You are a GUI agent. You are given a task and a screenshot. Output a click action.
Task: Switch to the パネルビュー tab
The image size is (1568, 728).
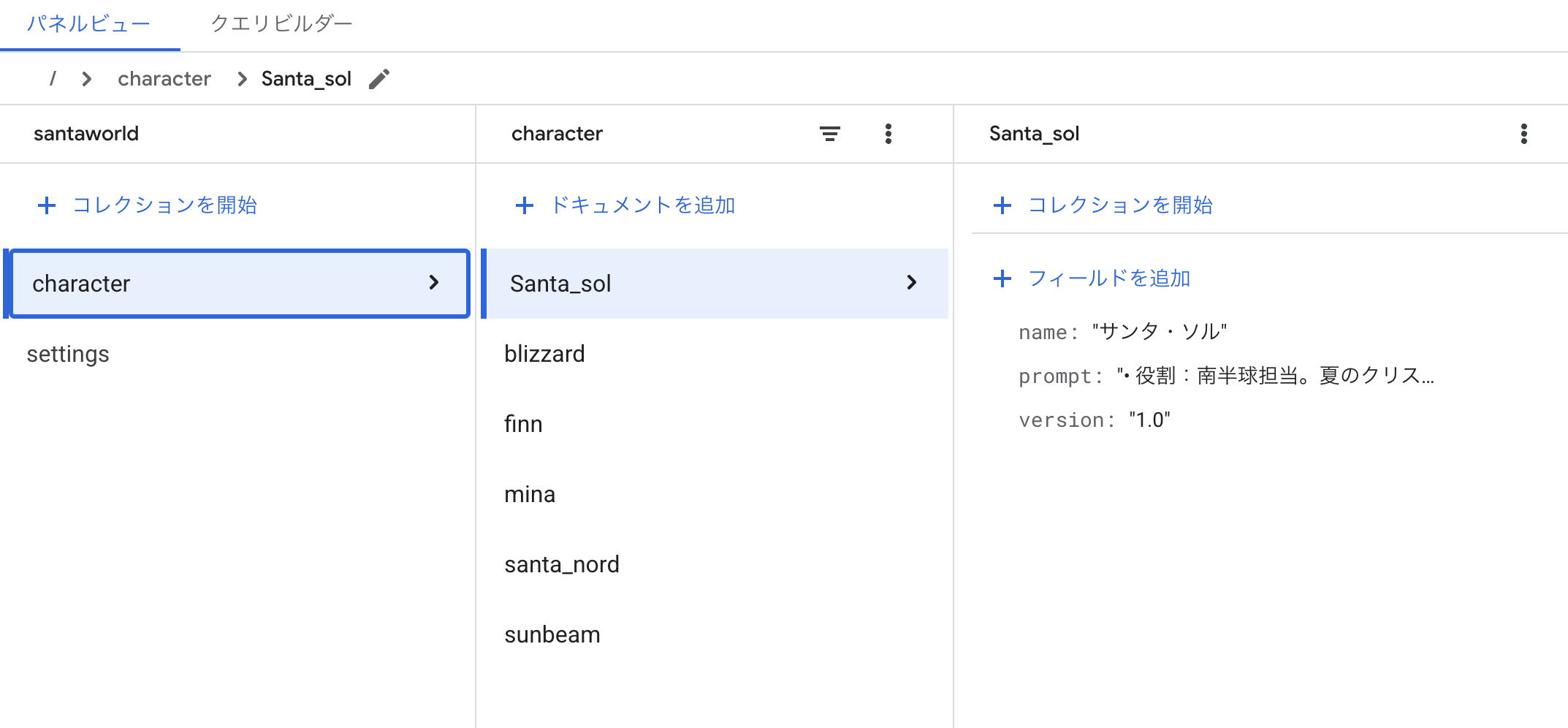click(88, 24)
